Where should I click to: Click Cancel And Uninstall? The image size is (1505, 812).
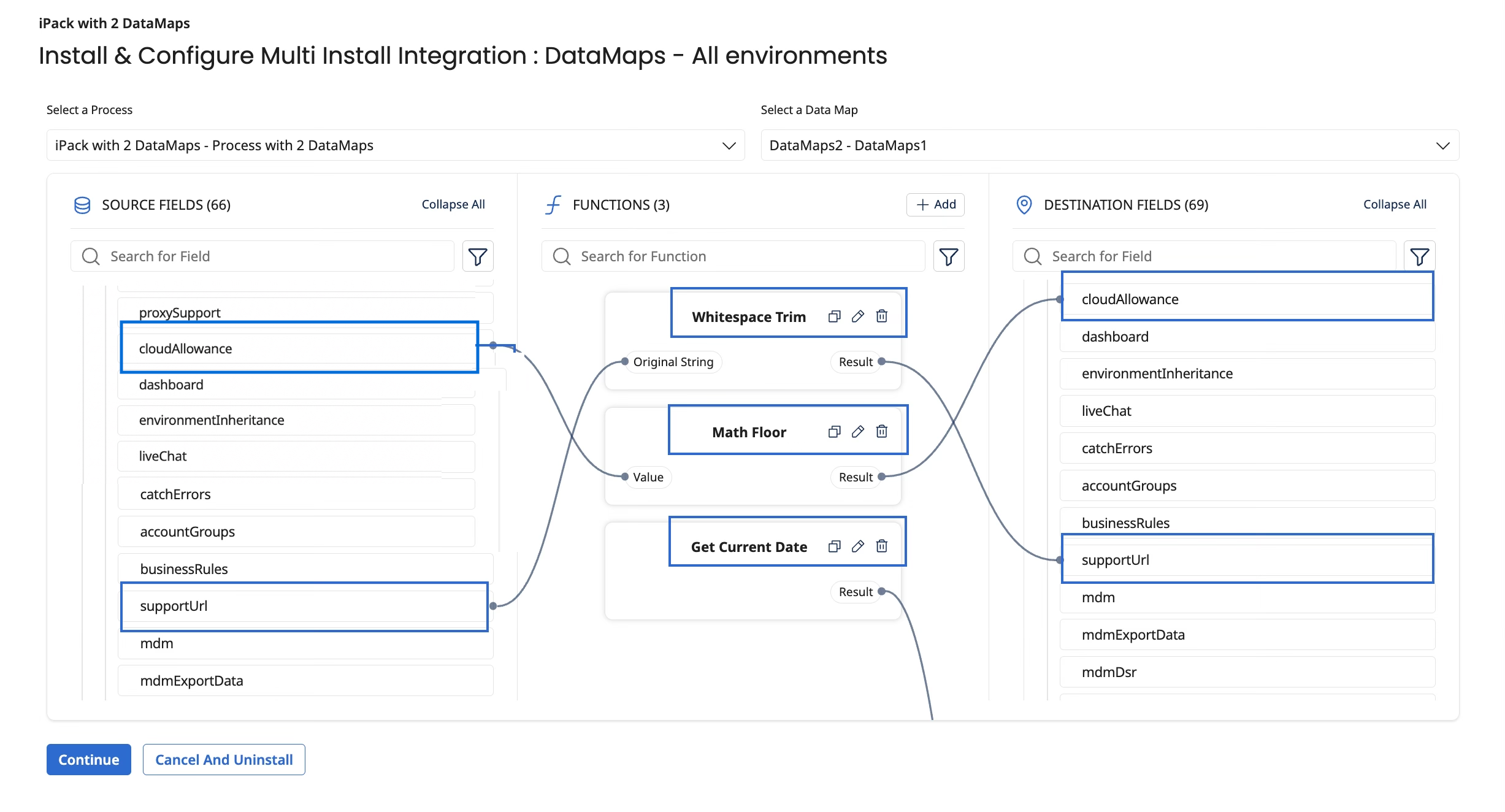[224, 759]
